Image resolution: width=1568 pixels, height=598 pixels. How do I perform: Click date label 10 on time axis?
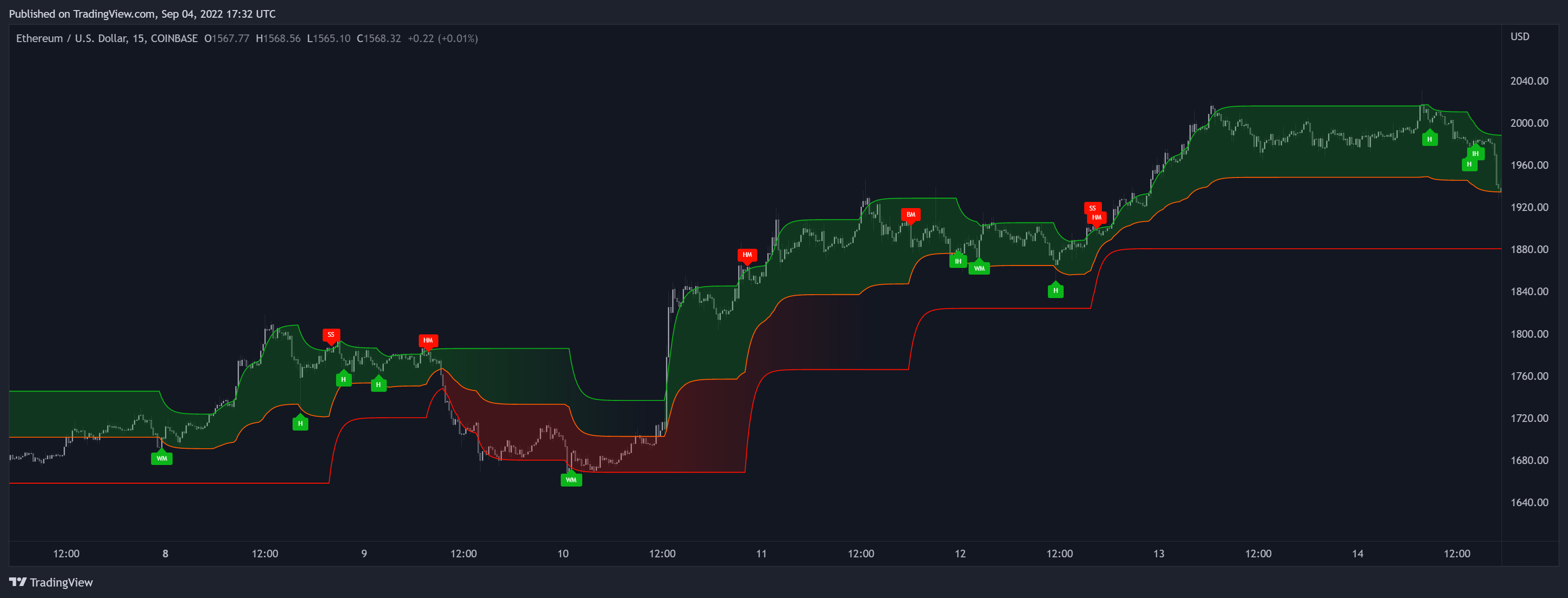563,554
